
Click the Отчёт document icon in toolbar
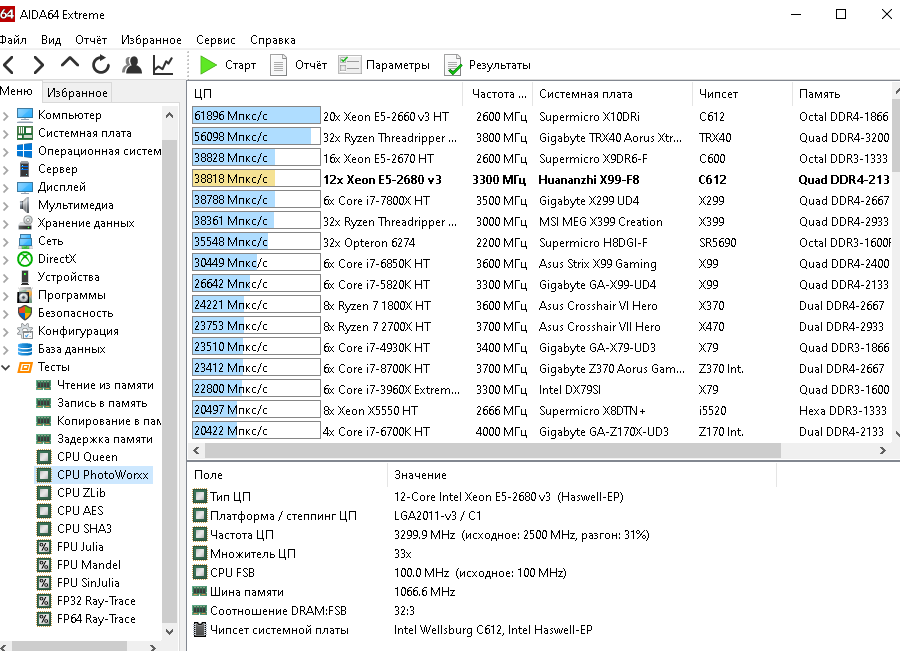click(278, 65)
